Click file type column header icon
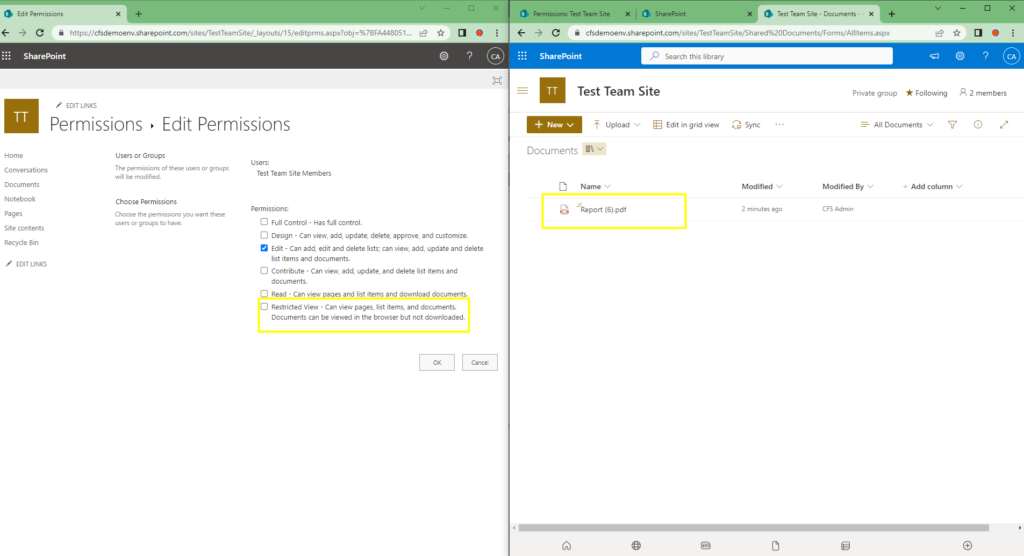The width and height of the screenshot is (1024, 556). [563, 186]
